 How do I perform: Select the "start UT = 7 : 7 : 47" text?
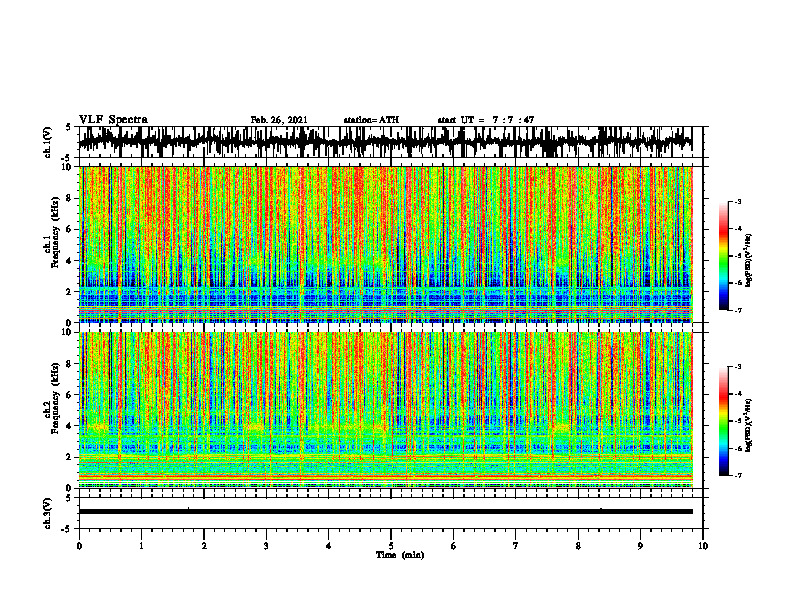(486, 120)
